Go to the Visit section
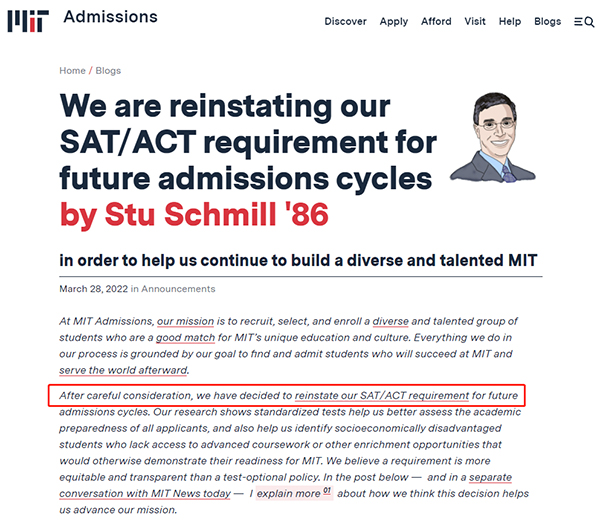The image size is (600, 523). [x=475, y=21]
